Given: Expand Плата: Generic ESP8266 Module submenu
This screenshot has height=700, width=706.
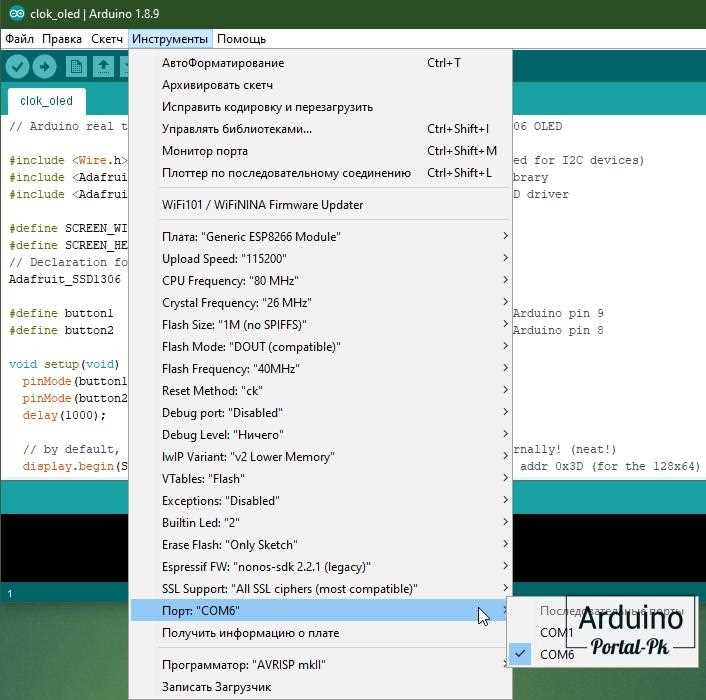Looking at the screenshot, I should coord(321,237).
